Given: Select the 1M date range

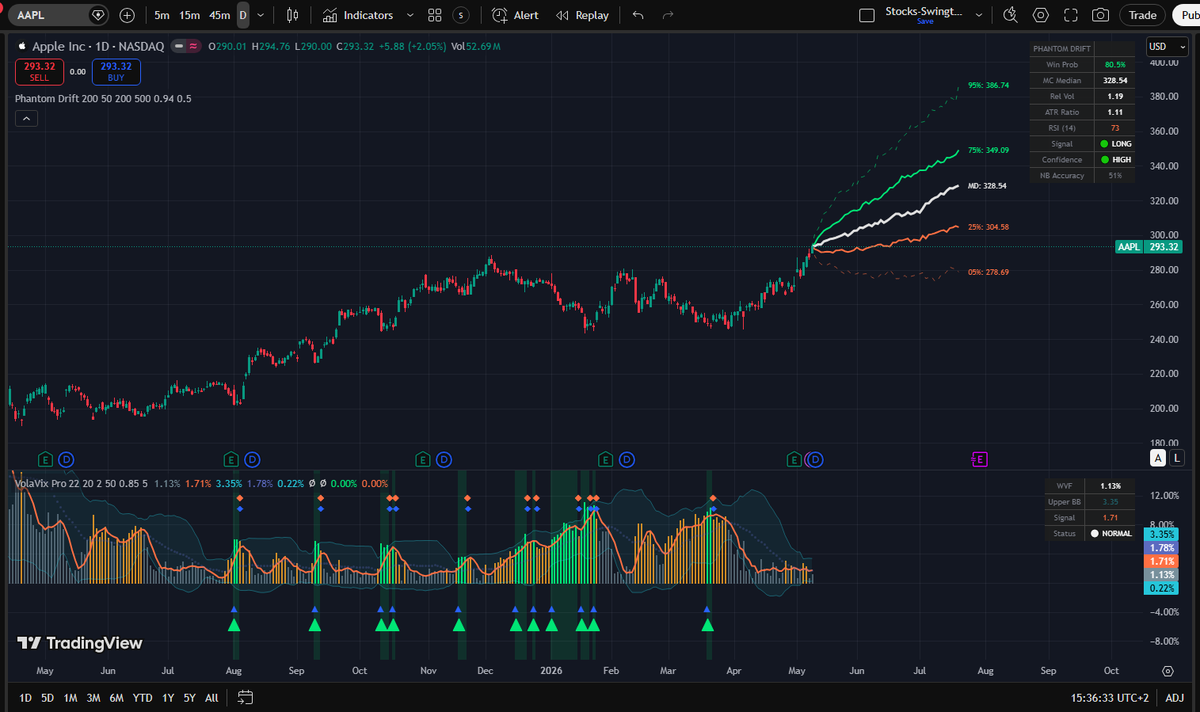Looking at the screenshot, I should coord(70,698).
